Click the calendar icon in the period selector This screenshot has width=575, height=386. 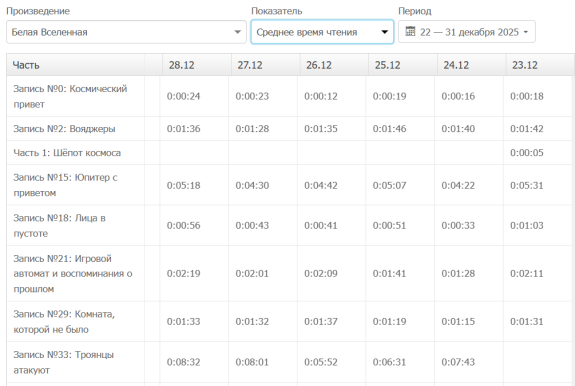click(x=410, y=32)
